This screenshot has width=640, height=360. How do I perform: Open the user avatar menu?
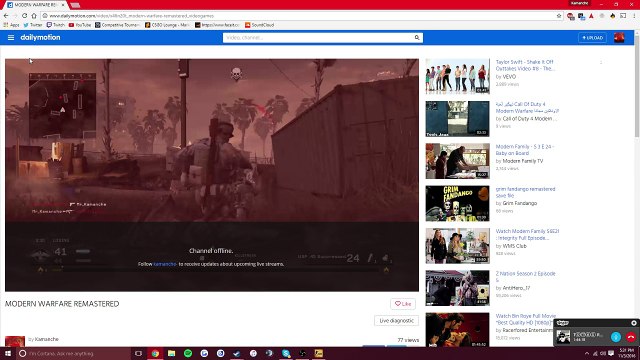[x=619, y=38]
